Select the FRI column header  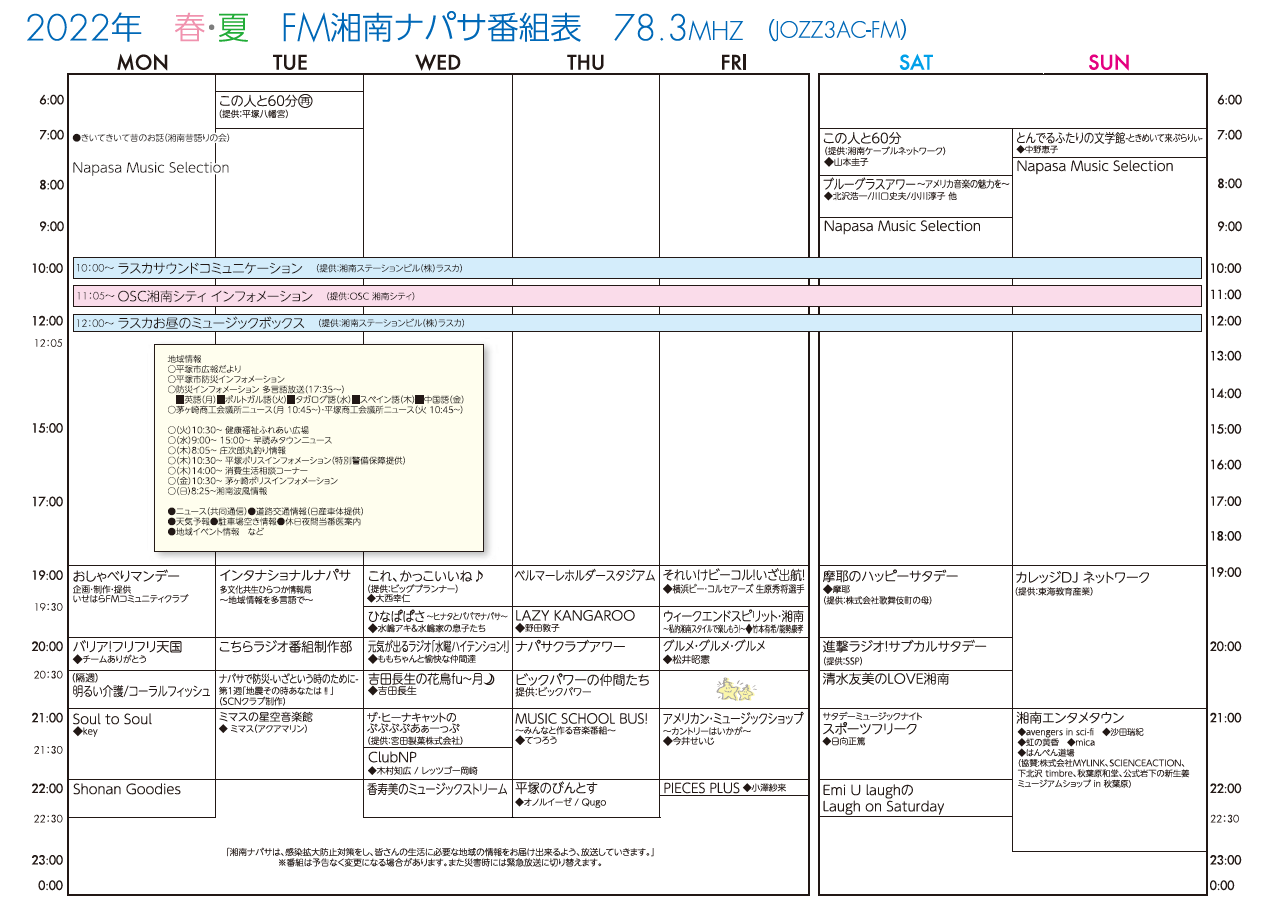coord(734,62)
